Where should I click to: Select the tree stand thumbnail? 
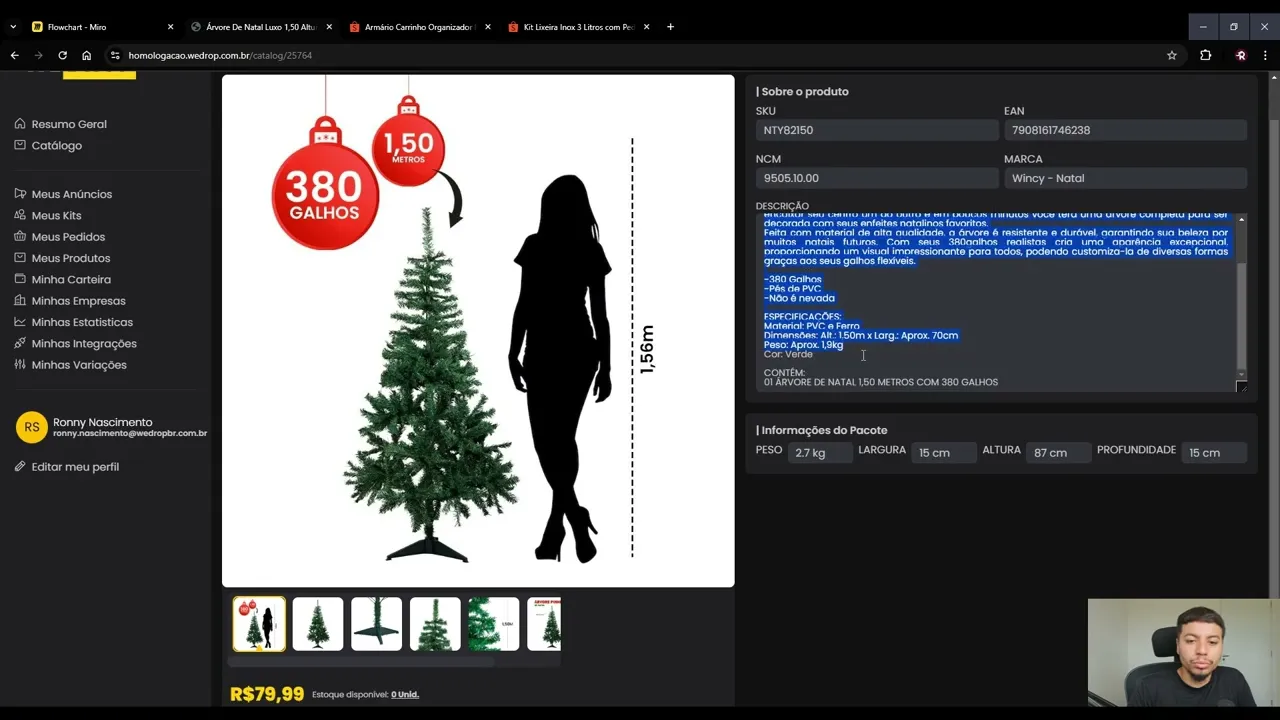pyautogui.click(x=377, y=624)
